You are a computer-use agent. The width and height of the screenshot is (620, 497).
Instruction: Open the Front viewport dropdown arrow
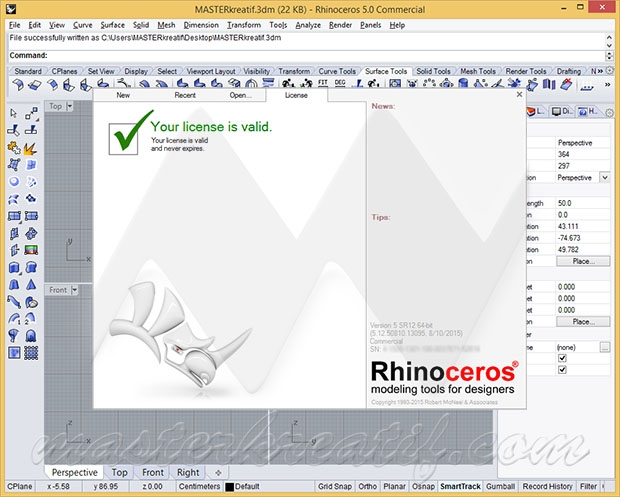[x=75, y=290]
